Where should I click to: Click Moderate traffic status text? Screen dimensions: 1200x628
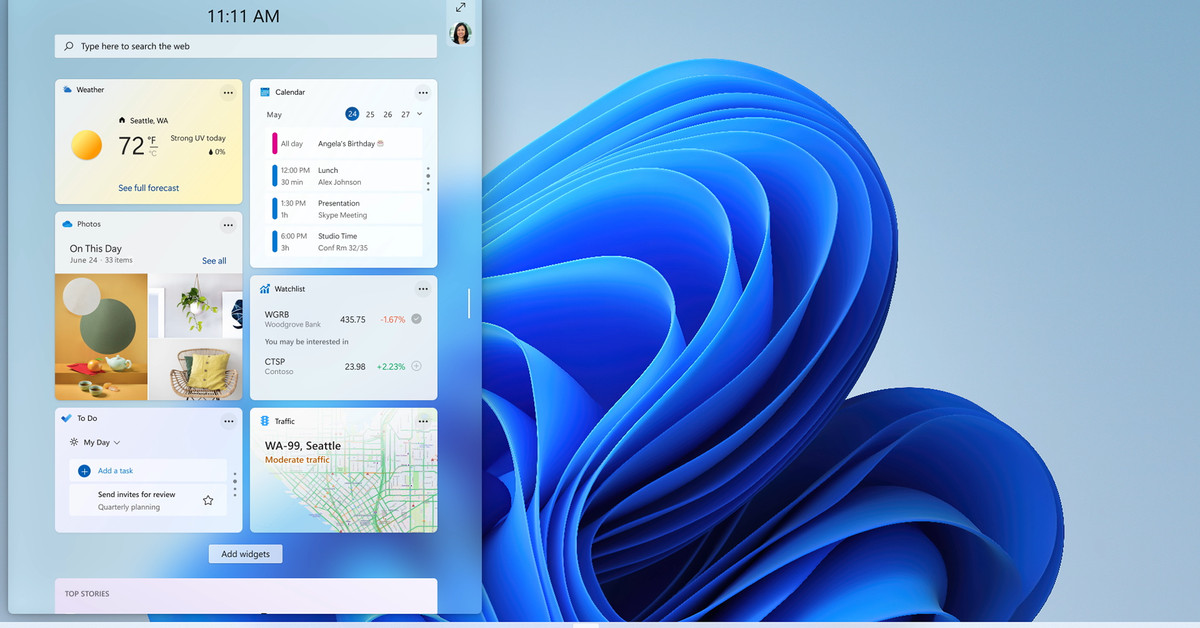click(x=297, y=460)
